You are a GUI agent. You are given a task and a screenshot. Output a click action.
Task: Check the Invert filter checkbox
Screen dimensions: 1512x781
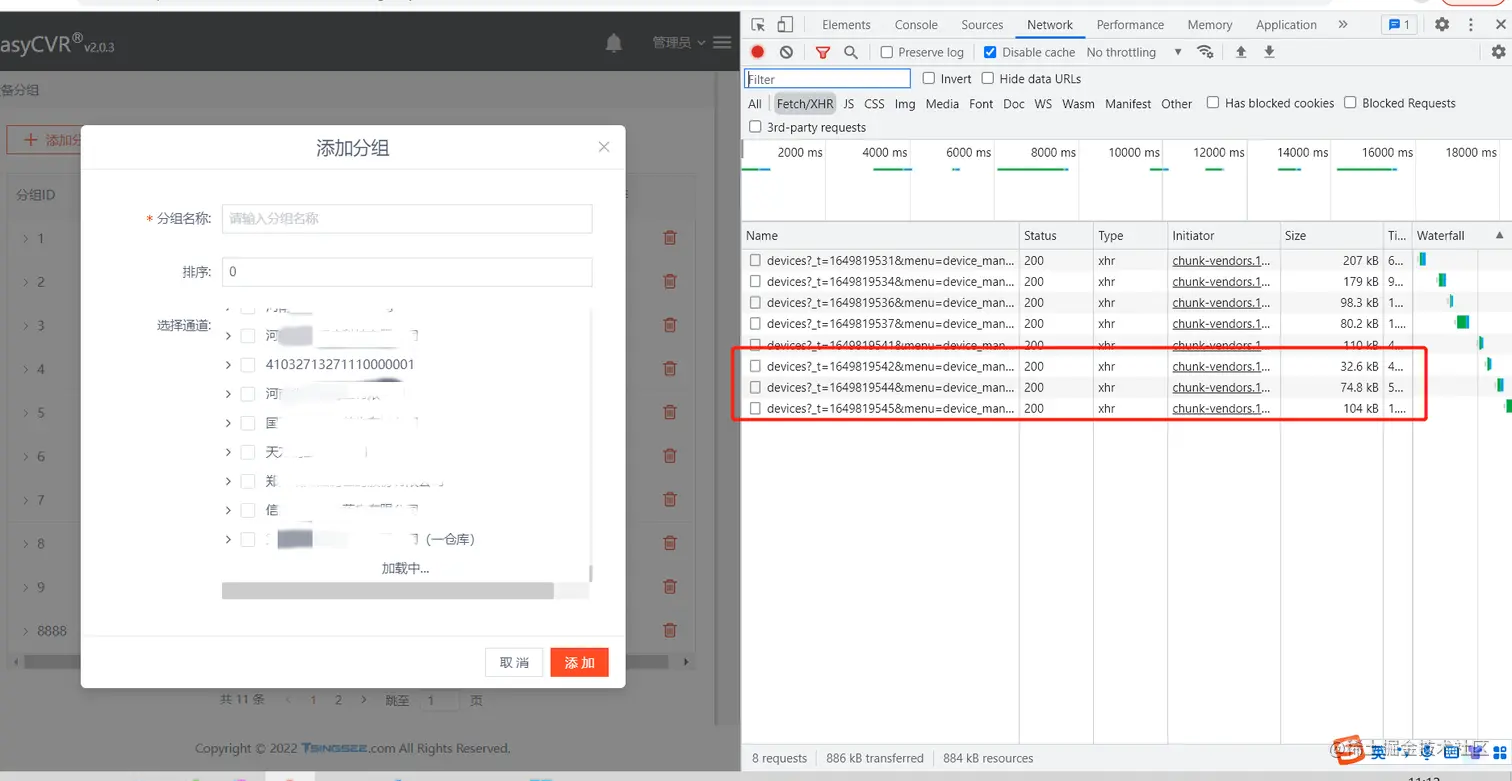[929, 78]
